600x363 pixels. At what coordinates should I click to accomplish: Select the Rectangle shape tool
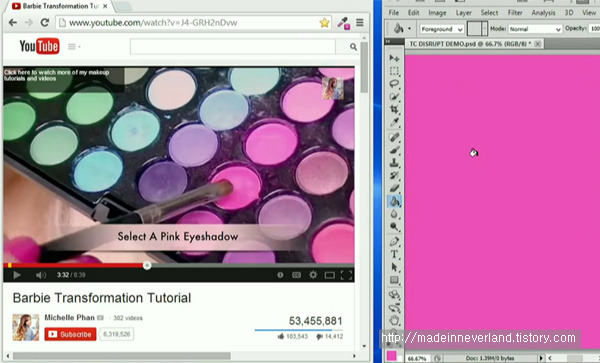[394, 280]
